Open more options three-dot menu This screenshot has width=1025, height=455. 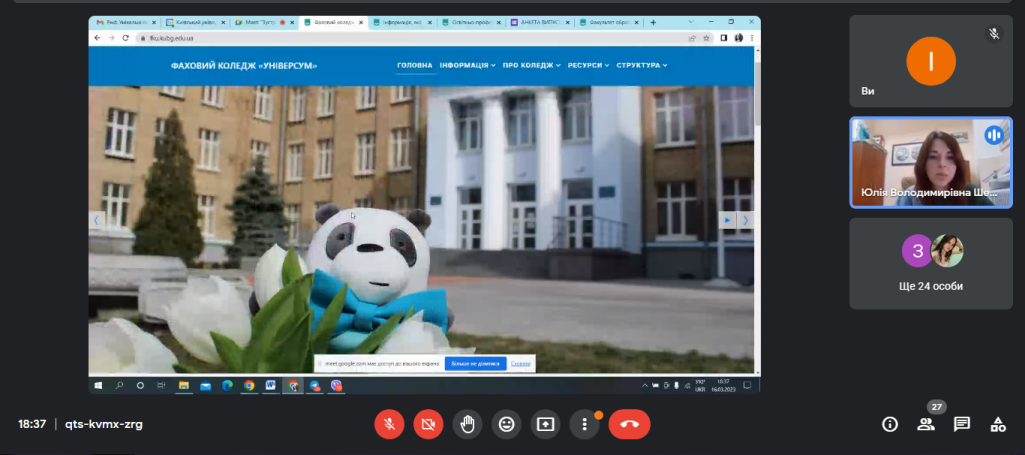[585, 424]
